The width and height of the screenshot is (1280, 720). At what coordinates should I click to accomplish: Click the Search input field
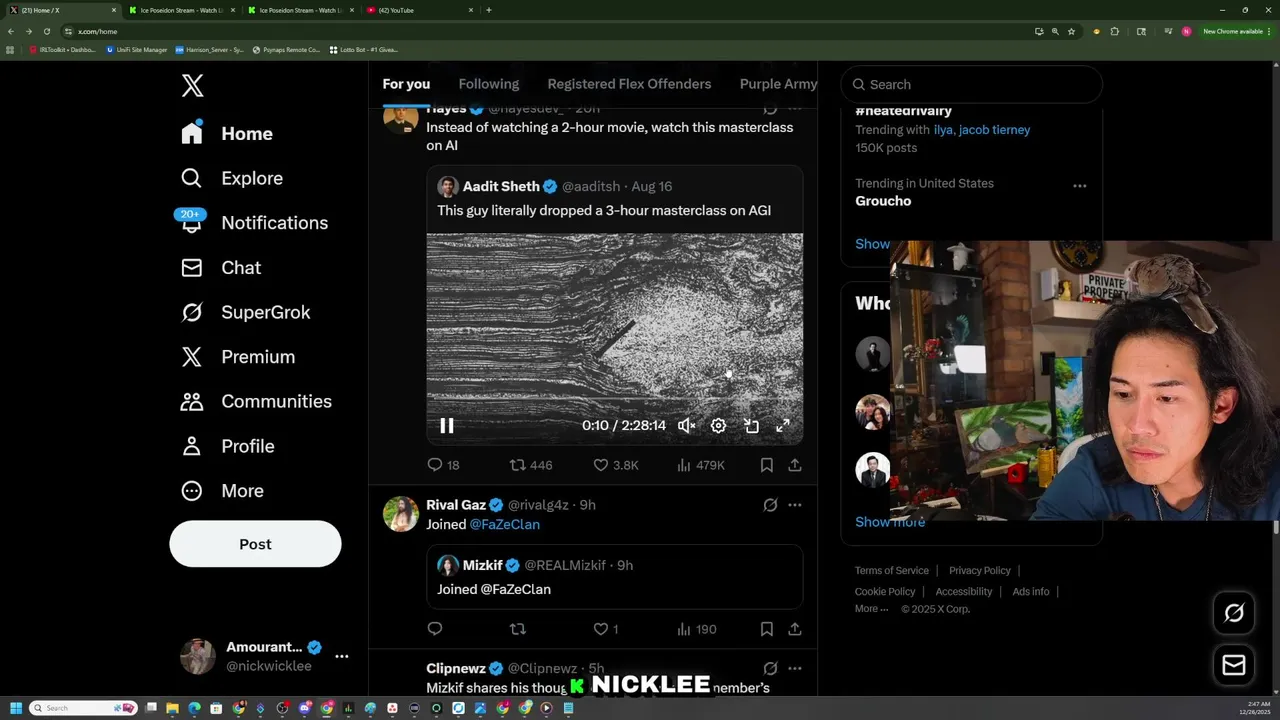(972, 85)
